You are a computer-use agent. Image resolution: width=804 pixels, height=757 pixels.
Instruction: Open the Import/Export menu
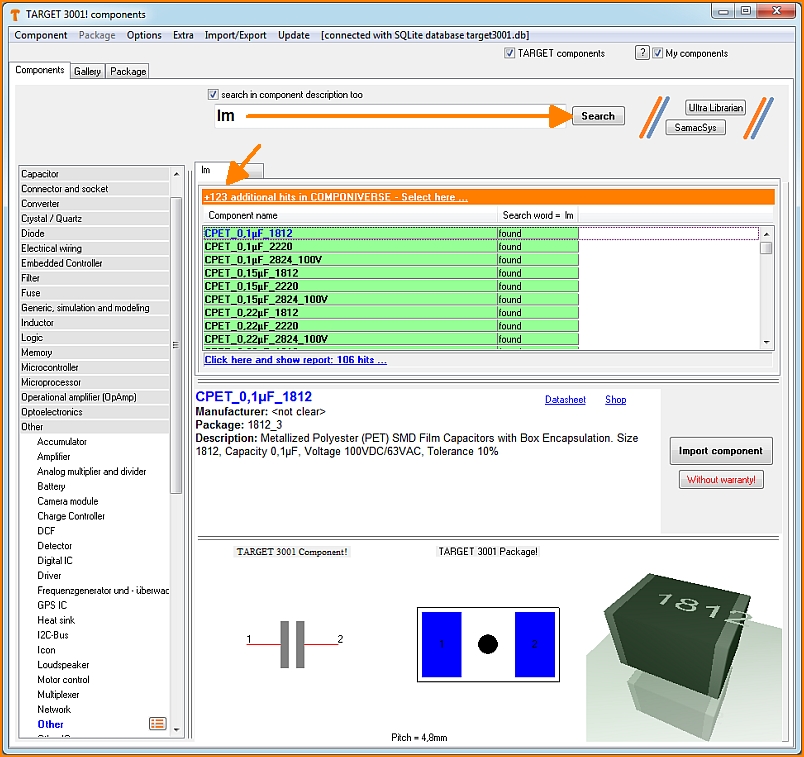(235, 35)
